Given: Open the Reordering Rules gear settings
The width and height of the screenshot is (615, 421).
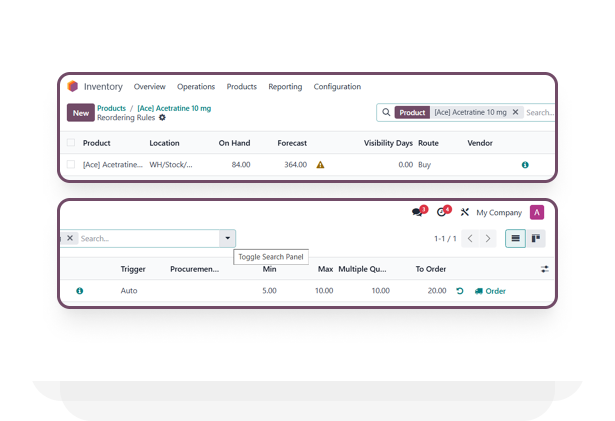Looking at the screenshot, I should click(162, 117).
